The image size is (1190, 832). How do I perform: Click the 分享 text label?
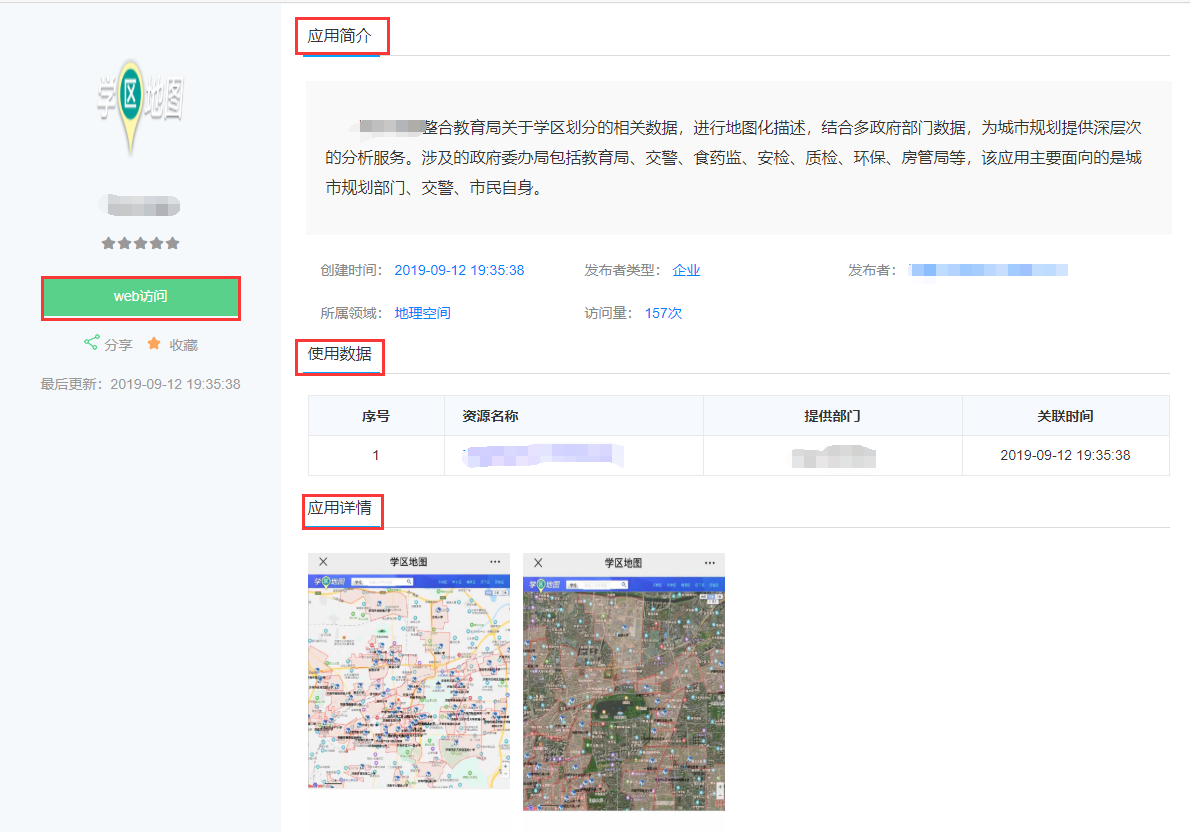pos(118,345)
